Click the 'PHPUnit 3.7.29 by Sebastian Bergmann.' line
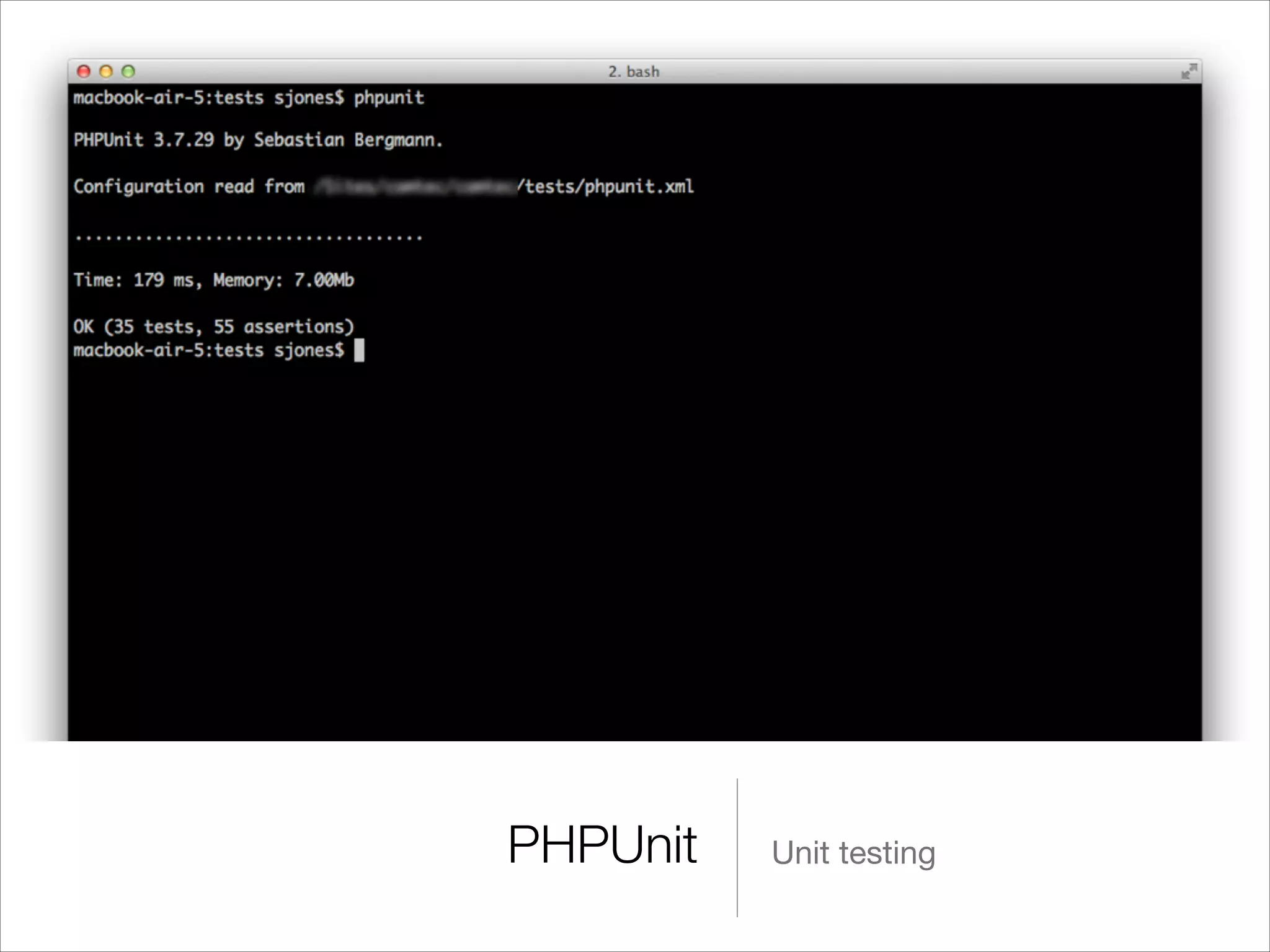This screenshot has height=952, width=1270. click(258, 140)
